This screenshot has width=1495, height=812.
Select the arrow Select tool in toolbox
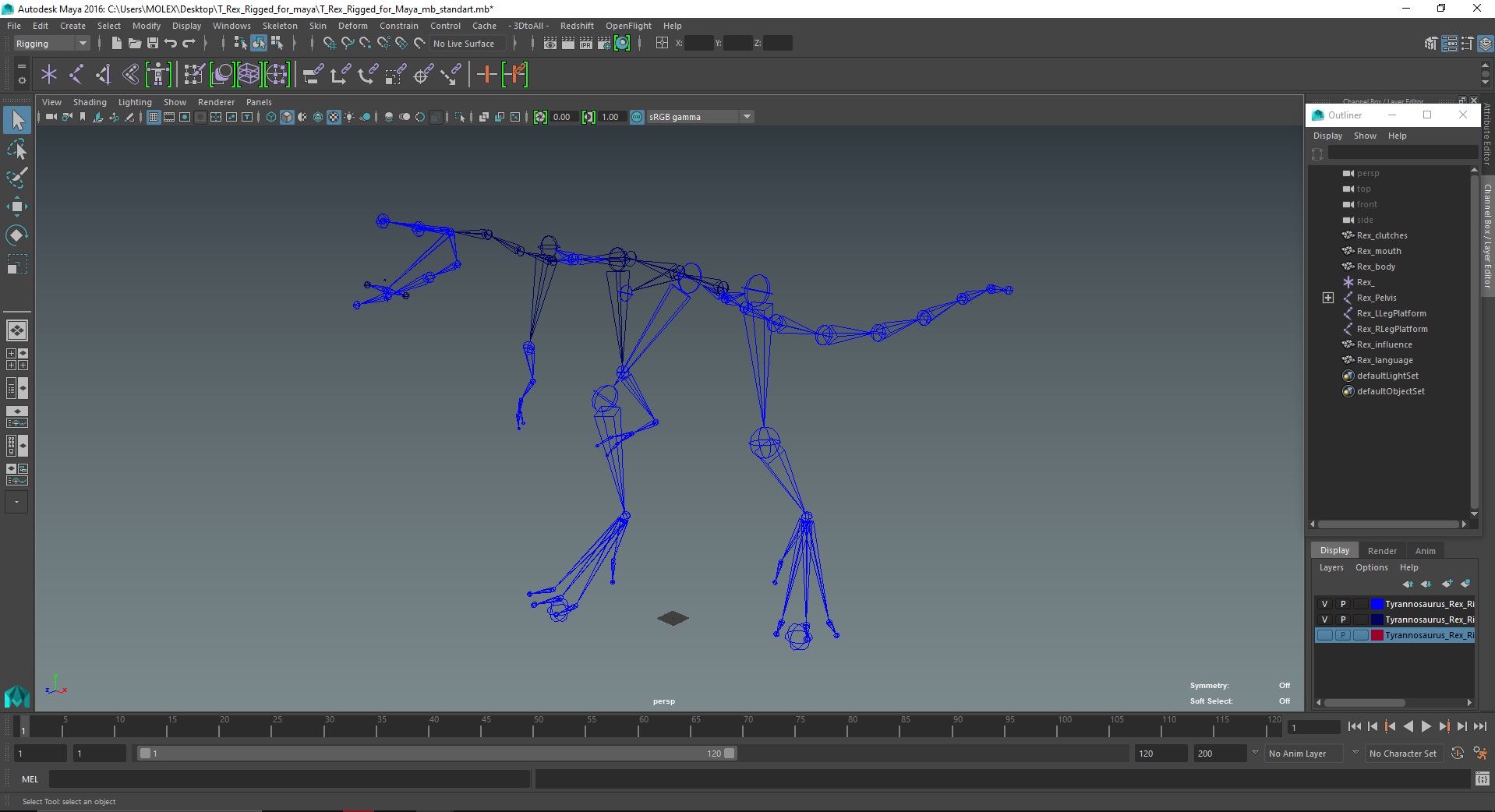pyautogui.click(x=17, y=120)
